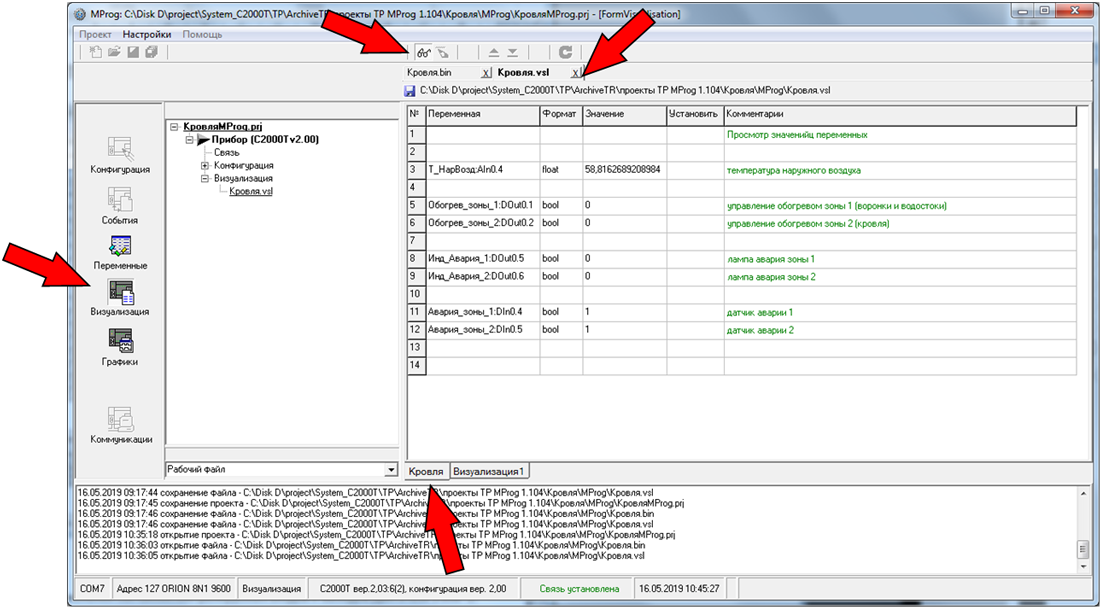Open the Визуализация sidebar panel icon
The width and height of the screenshot is (1100, 607).
pyautogui.click(x=120, y=291)
